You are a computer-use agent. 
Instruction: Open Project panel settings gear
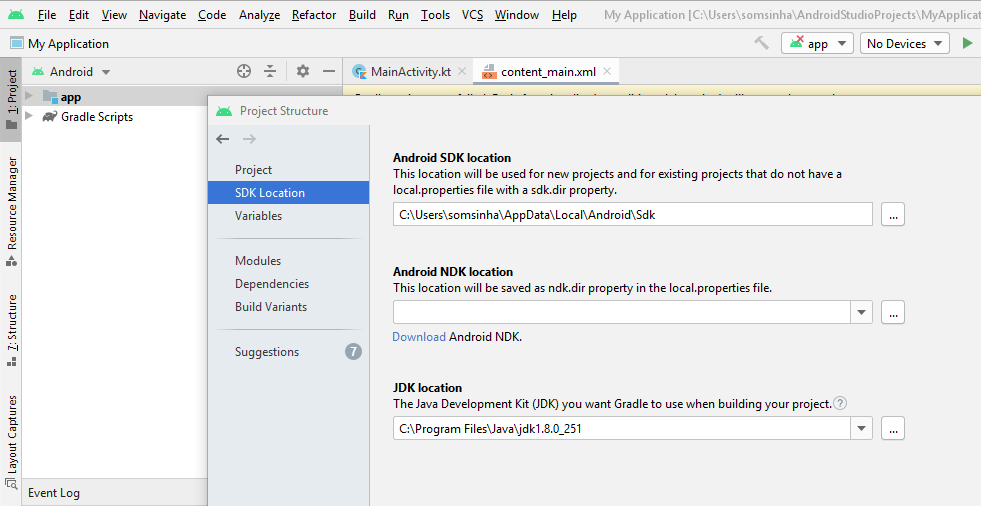[x=303, y=71]
